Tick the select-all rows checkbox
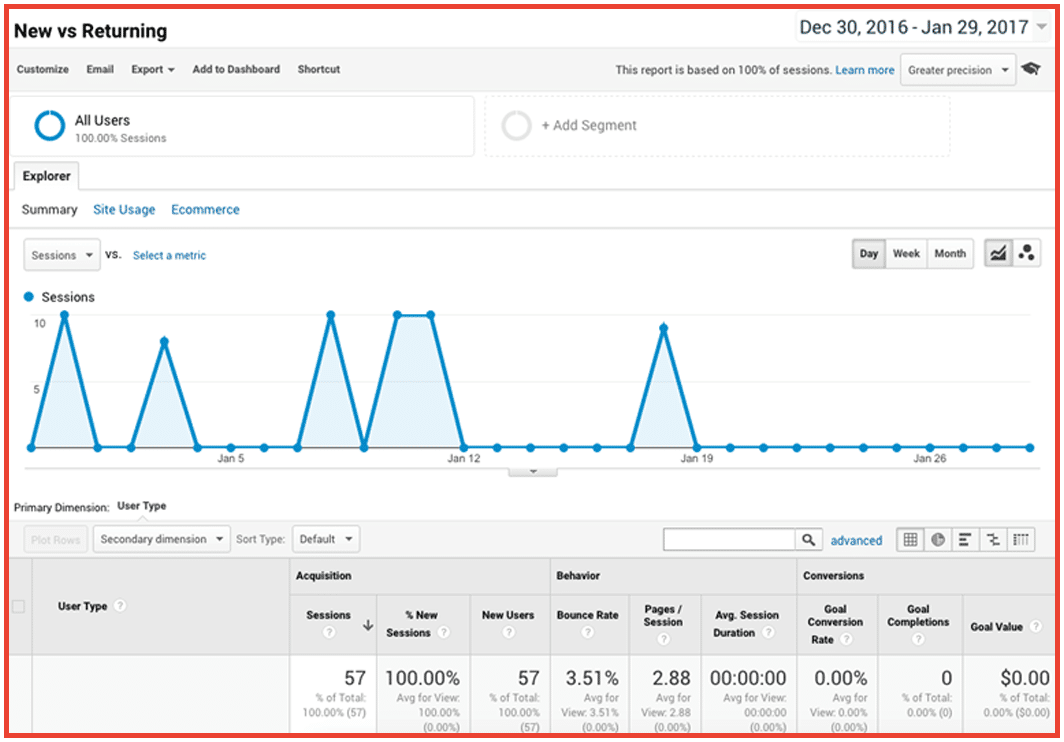 click(18, 606)
